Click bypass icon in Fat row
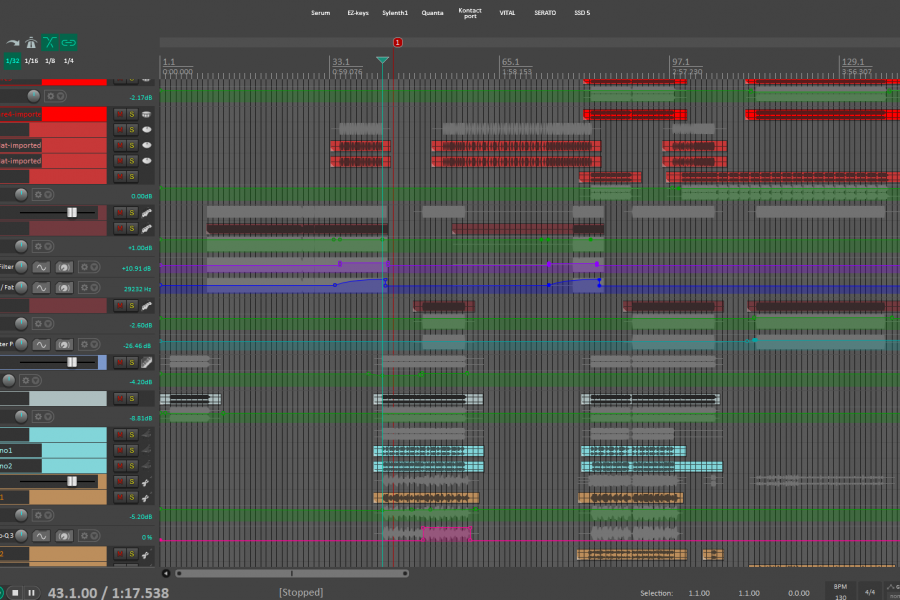Screen dimensions: 900x600 [x=64, y=287]
